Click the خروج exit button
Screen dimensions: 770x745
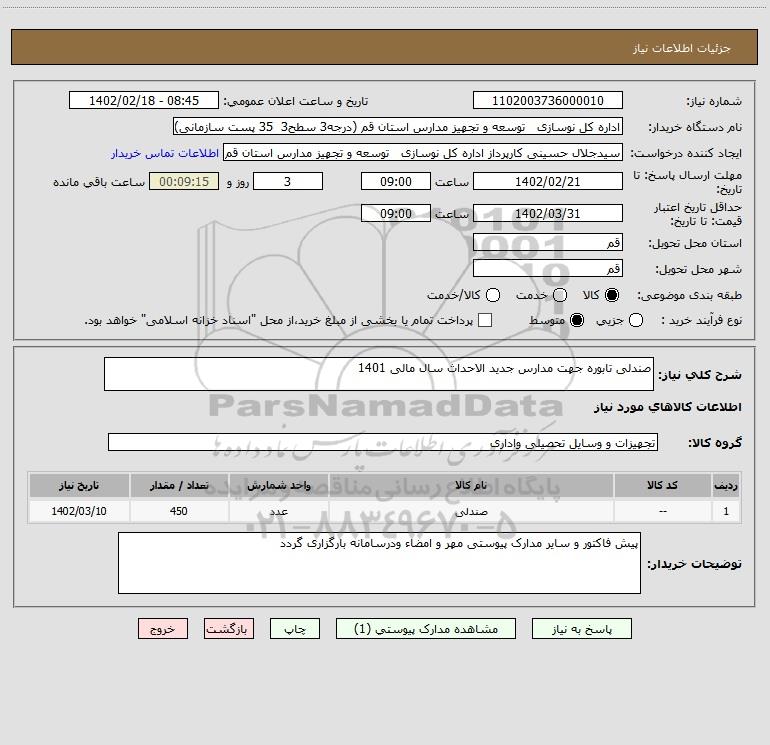click(x=163, y=629)
